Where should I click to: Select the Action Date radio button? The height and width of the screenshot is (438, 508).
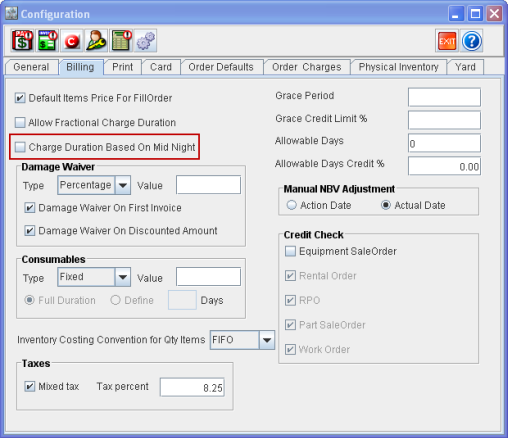(291, 205)
